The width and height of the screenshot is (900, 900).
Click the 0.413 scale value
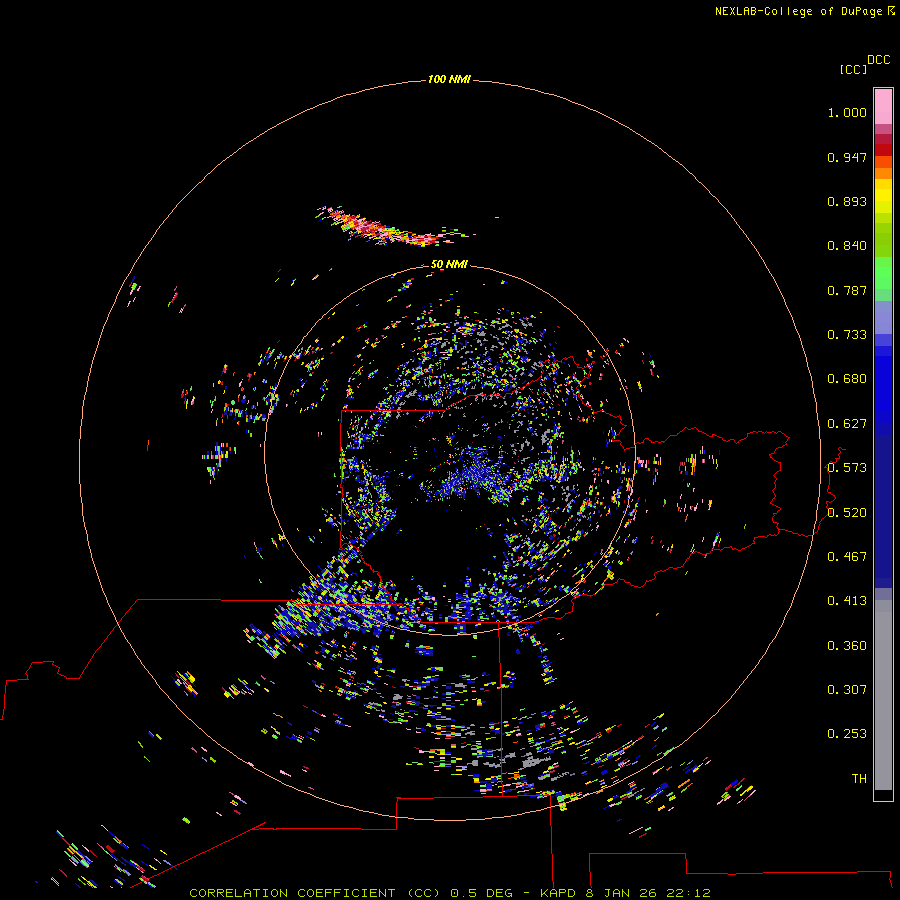click(847, 601)
